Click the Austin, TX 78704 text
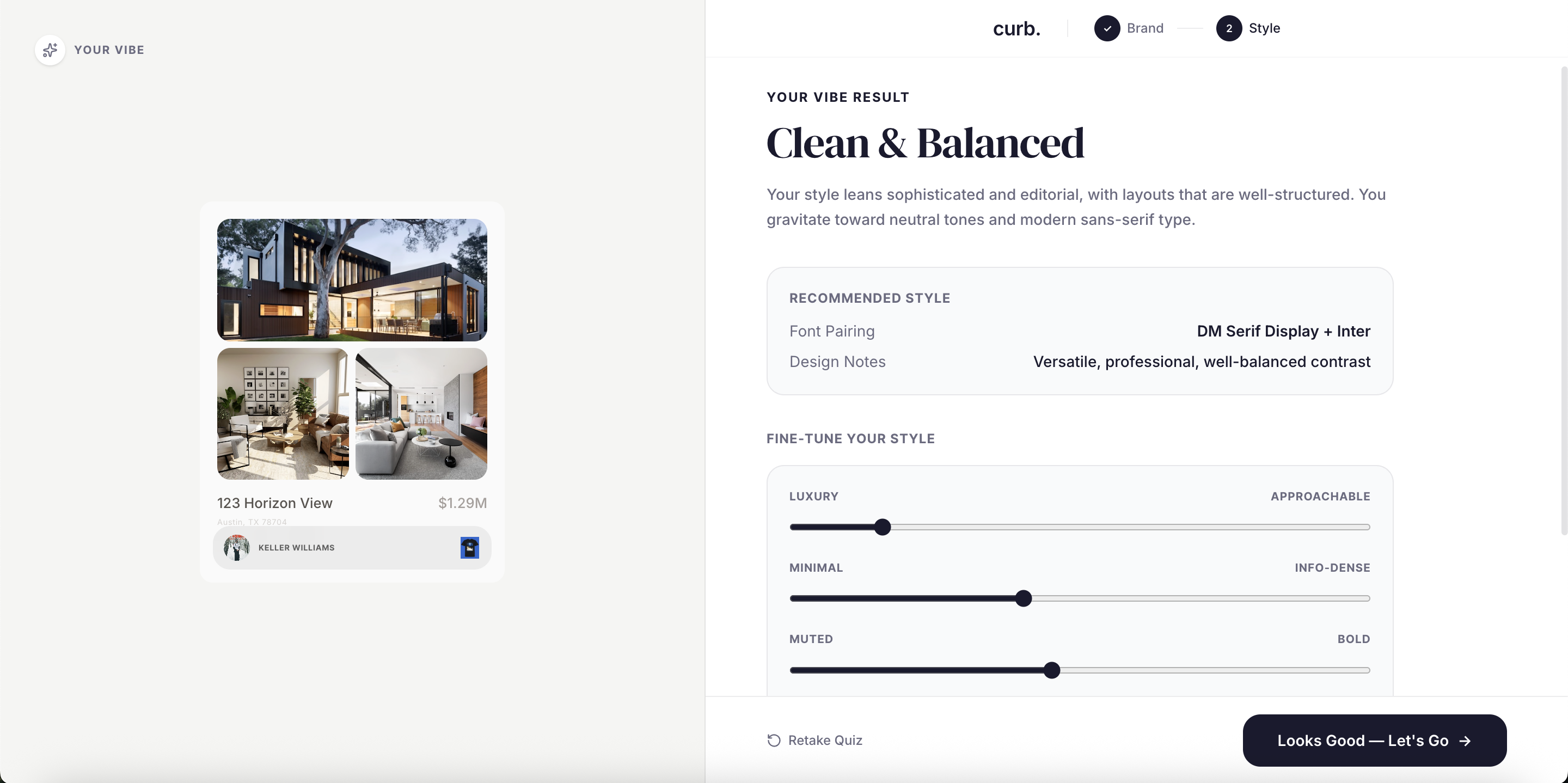The height and width of the screenshot is (783, 1568). click(252, 522)
